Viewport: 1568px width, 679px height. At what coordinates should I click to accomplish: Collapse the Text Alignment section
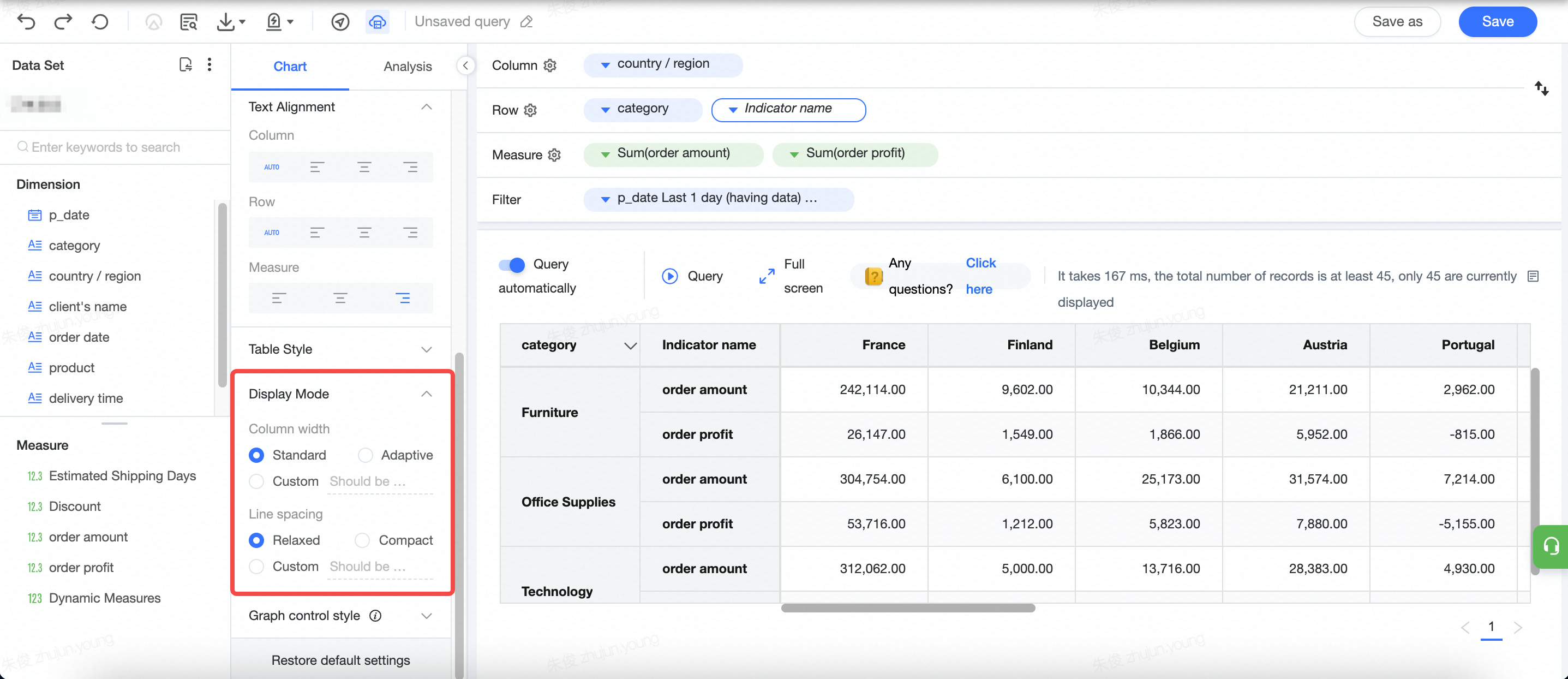pyautogui.click(x=427, y=107)
